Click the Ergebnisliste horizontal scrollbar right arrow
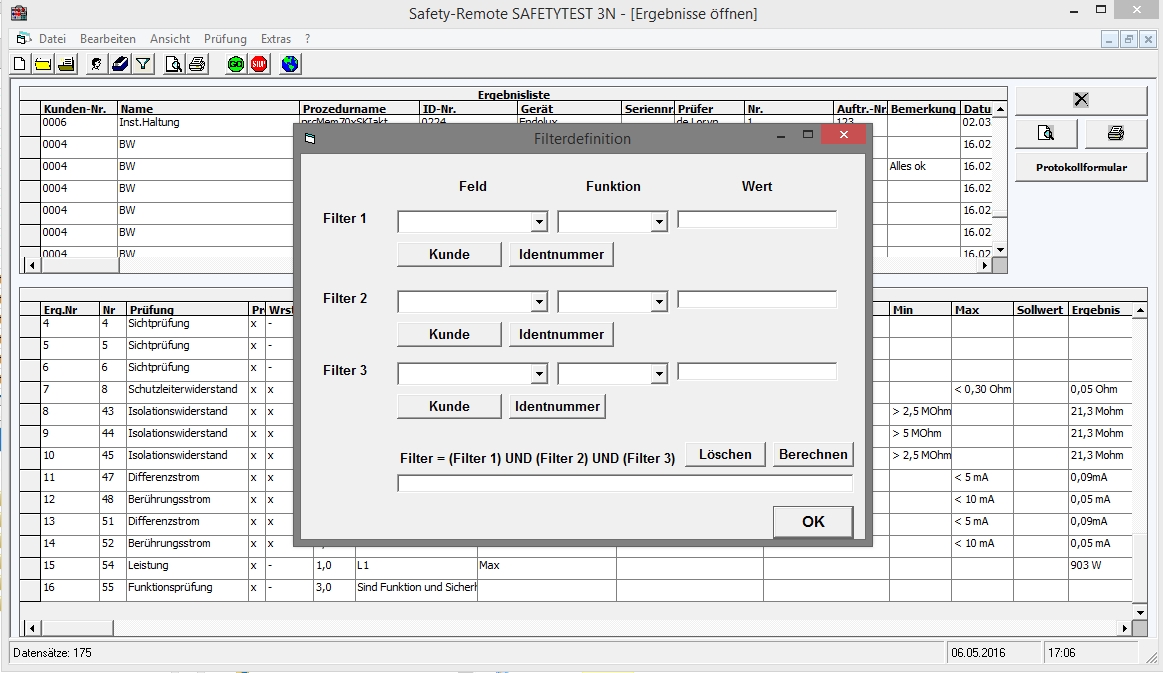This screenshot has height=673, width=1163. click(x=985, y=265)
